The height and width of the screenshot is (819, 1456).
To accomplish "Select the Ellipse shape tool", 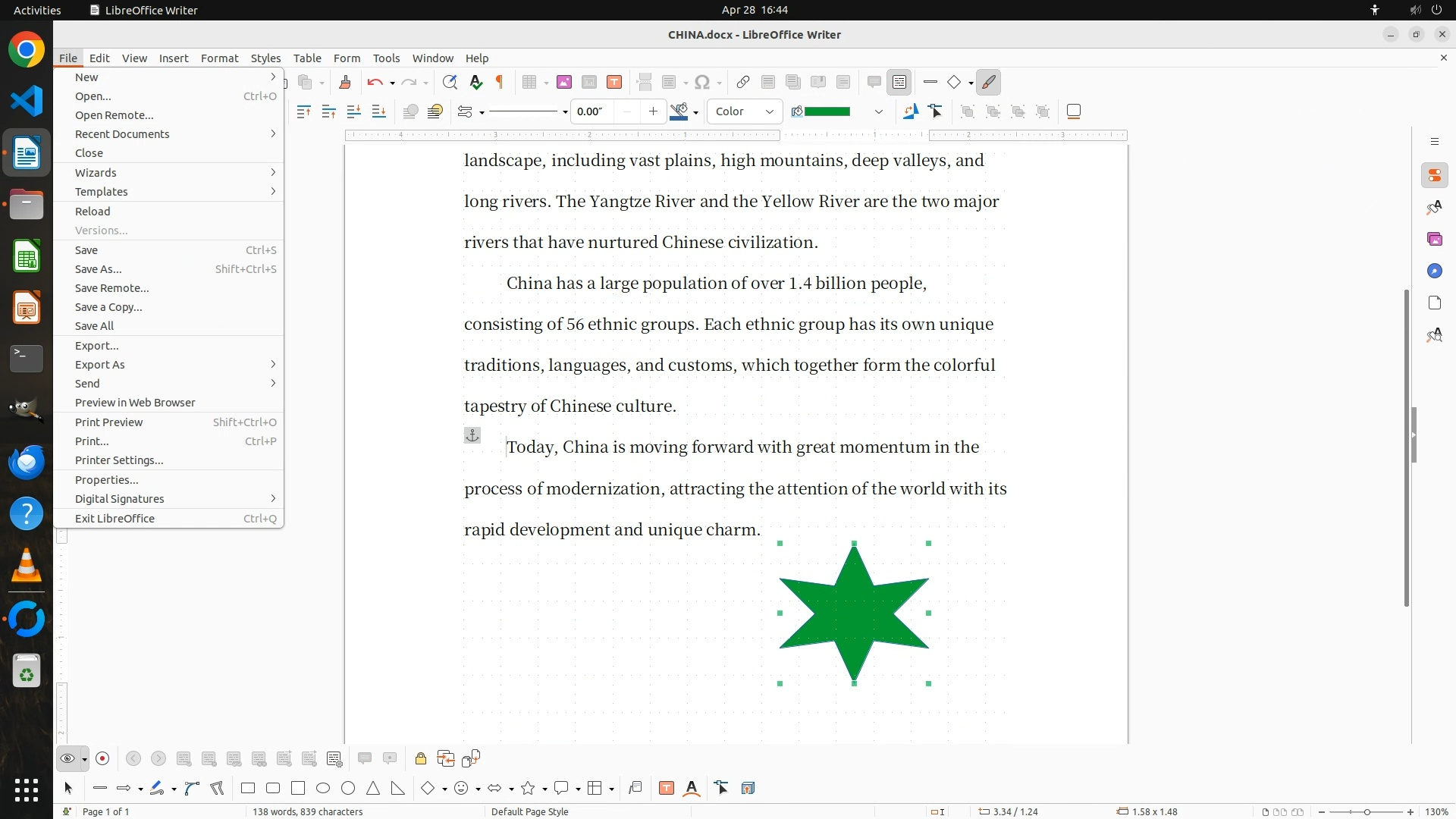I will (323, 789).
